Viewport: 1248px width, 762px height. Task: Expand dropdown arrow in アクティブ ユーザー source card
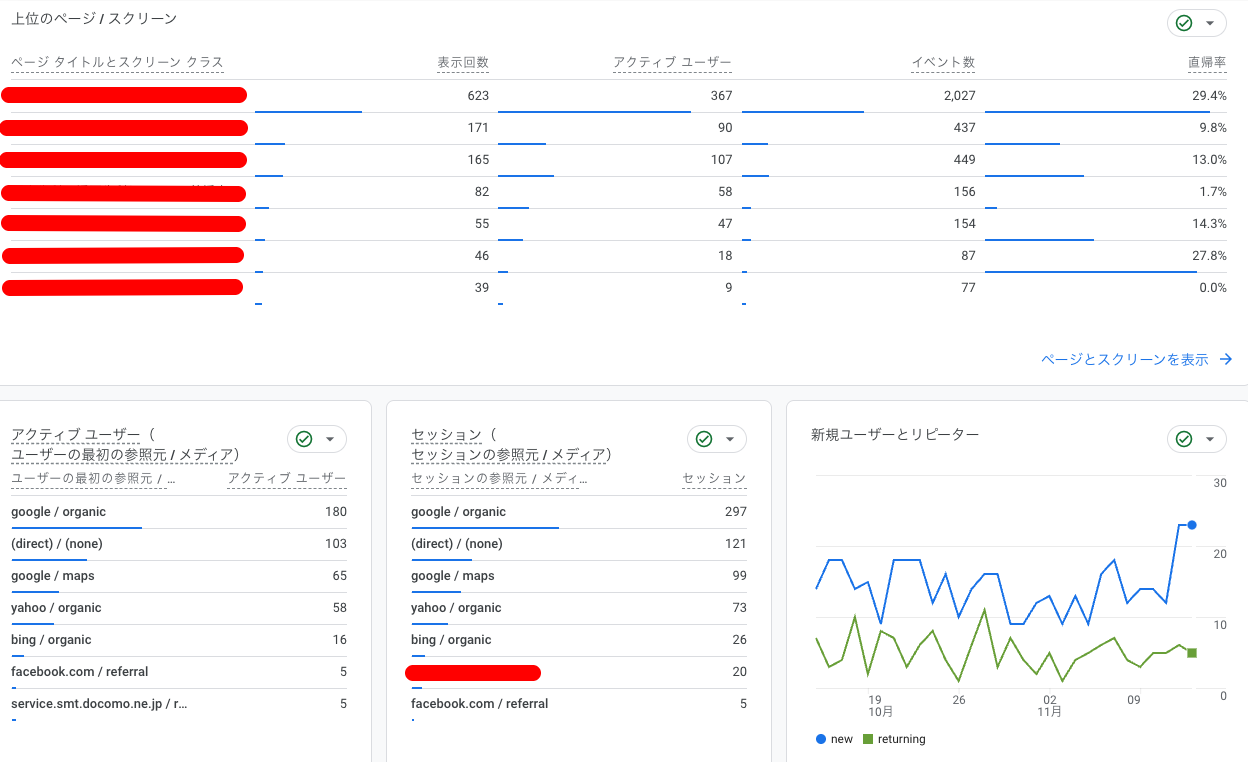point(330,439)
